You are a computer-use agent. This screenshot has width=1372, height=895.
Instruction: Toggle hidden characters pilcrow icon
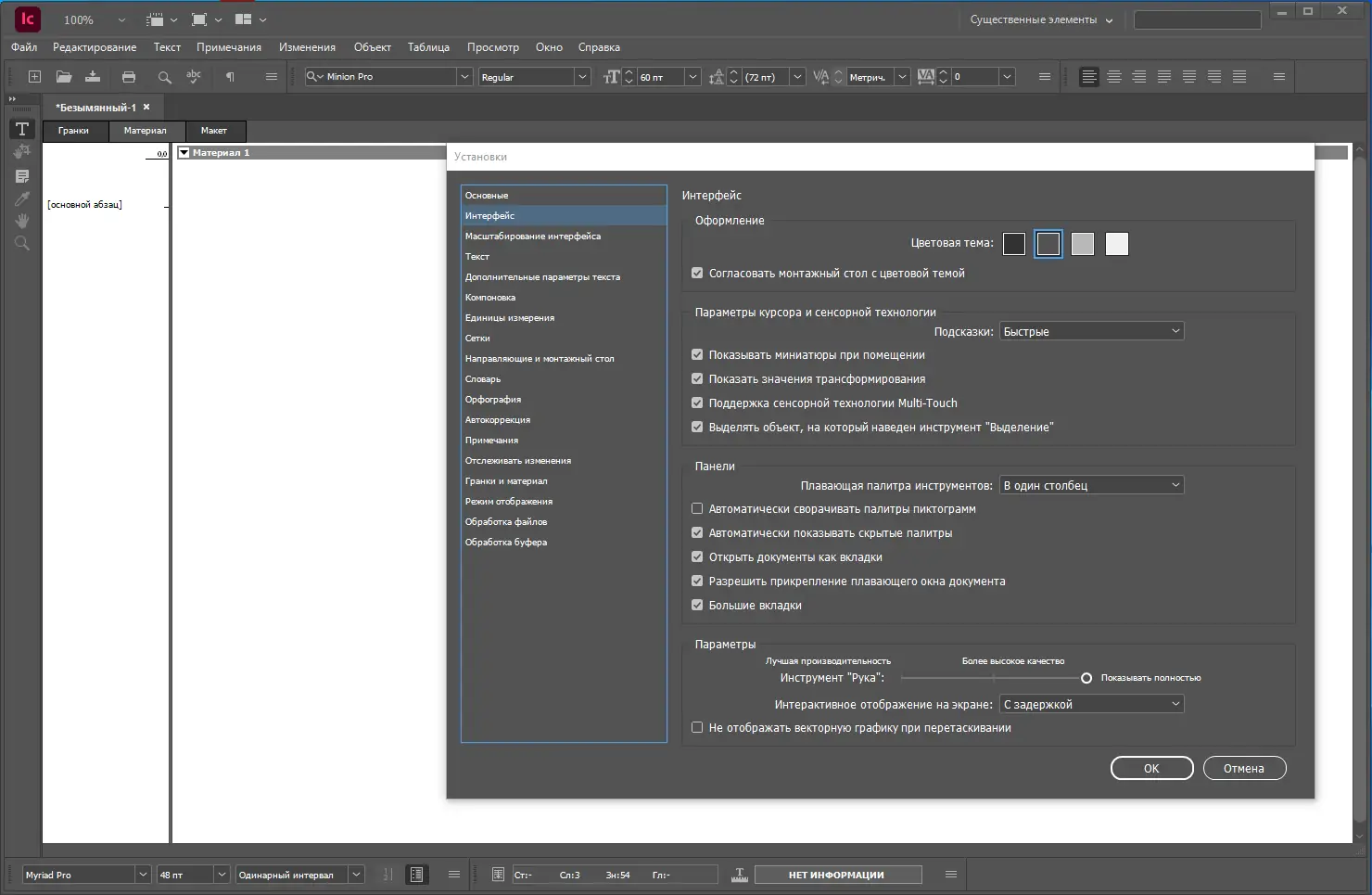230,77
